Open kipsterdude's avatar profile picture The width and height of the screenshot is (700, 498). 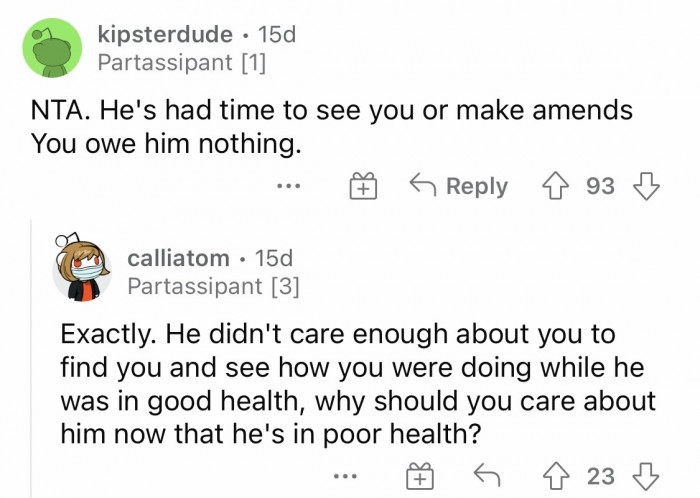click(51, 48)
